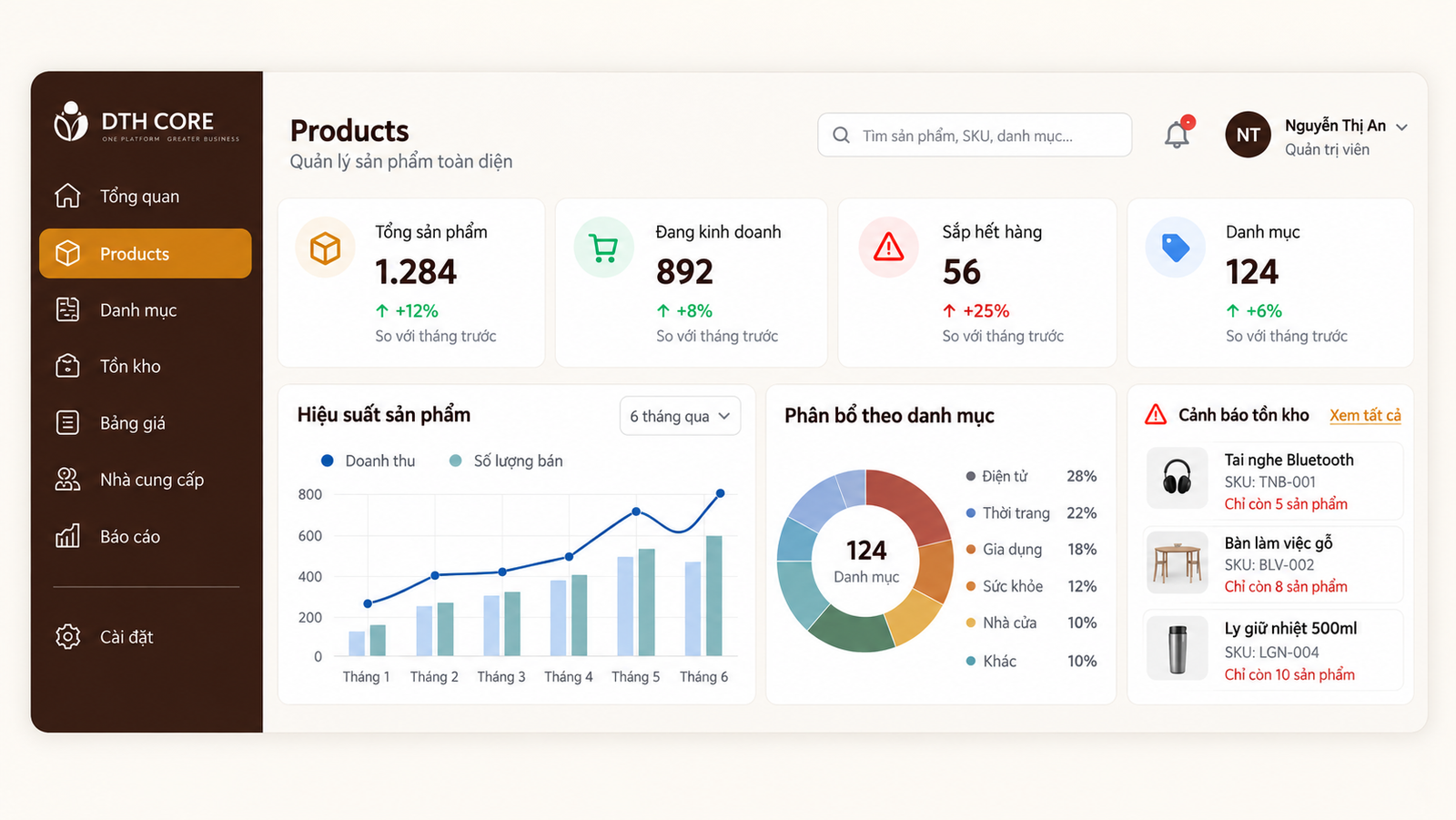Click the Quản trị viên role label
This screenshot has height=820, width=1456.
[x=1327, y=149]
